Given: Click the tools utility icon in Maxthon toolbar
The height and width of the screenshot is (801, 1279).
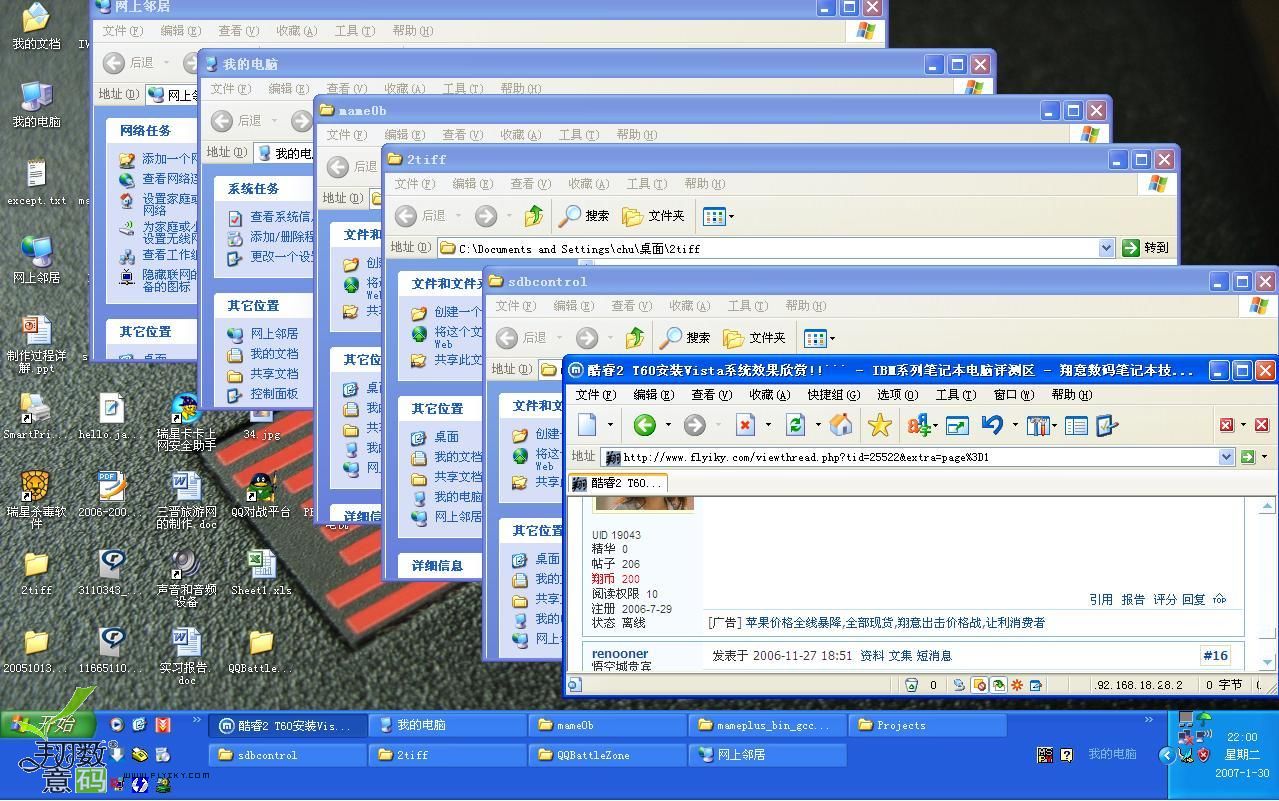Looking at the screenshot, I should pyautogui.click(x=1037, y=425).
